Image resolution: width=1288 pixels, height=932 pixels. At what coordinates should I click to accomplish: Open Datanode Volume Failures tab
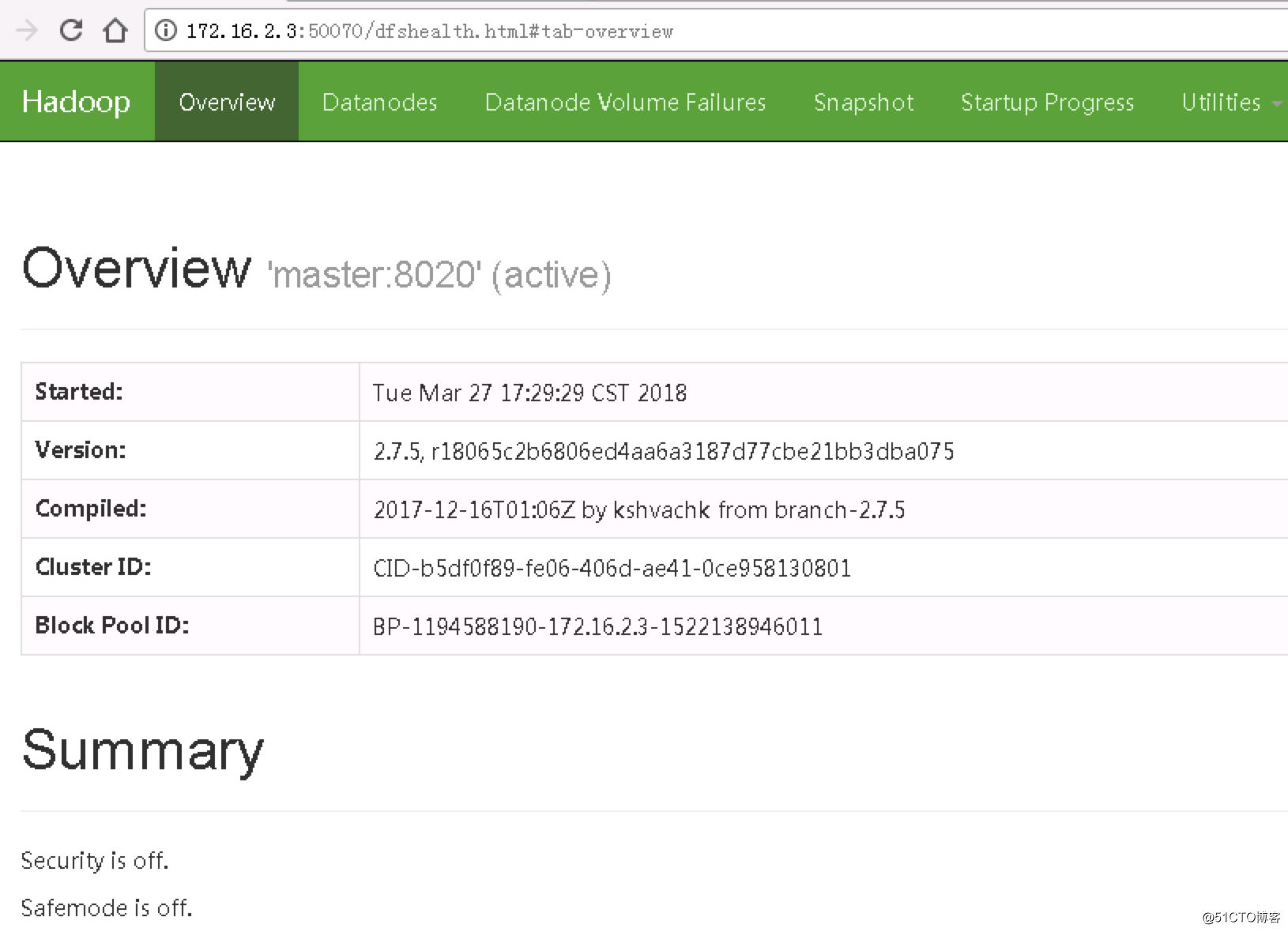(x=625, y=102)
